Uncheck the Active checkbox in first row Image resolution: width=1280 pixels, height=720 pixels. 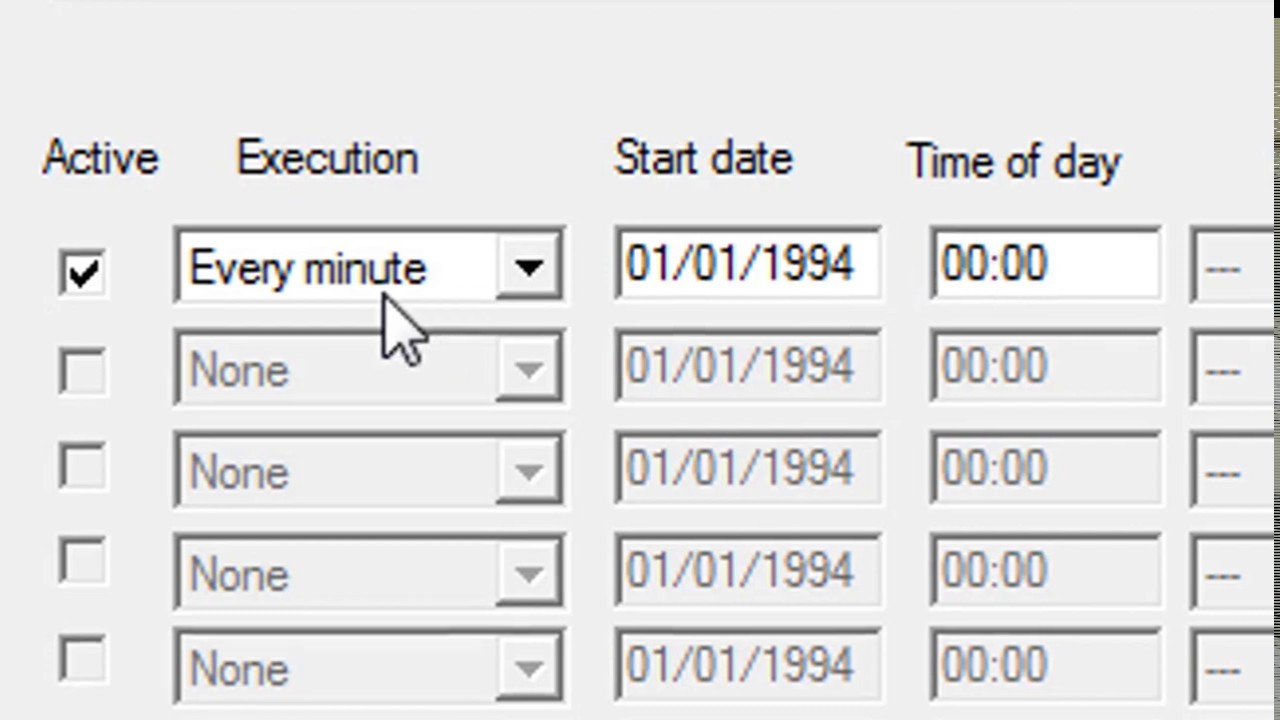click(82, 272)
